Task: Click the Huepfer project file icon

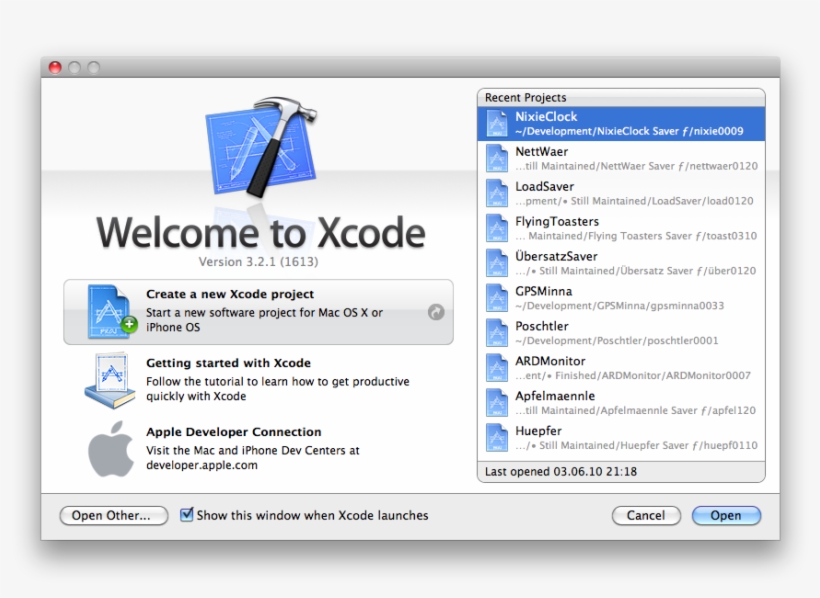Action: [496, 438]
